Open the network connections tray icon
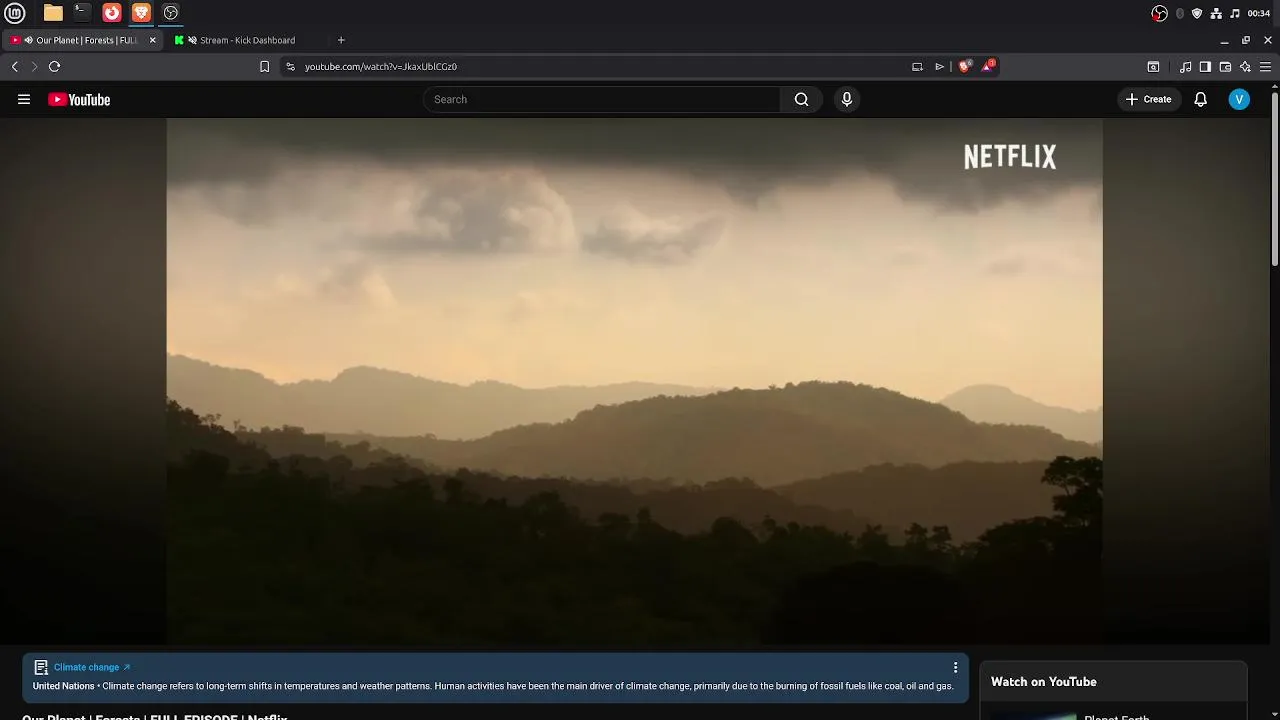The width and height of the screenshot is (1280, 720). pos(1216,13)
